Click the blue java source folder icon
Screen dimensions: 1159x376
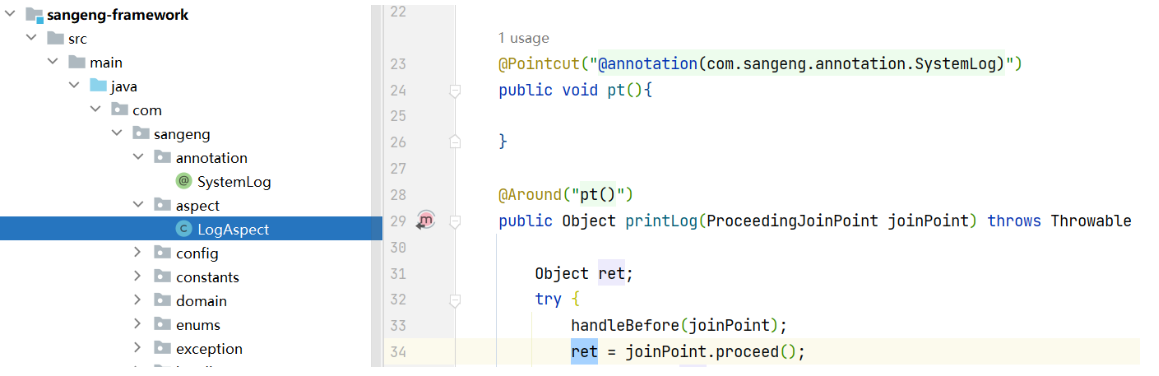point(98,86)
